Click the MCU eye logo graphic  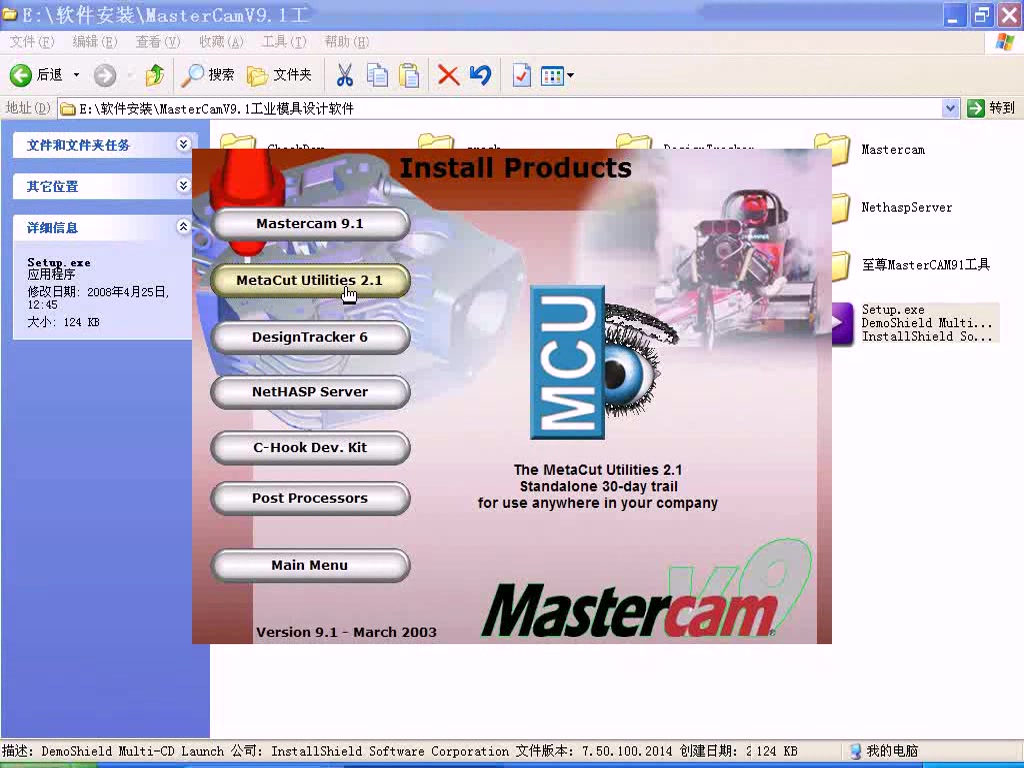point(602,362)
